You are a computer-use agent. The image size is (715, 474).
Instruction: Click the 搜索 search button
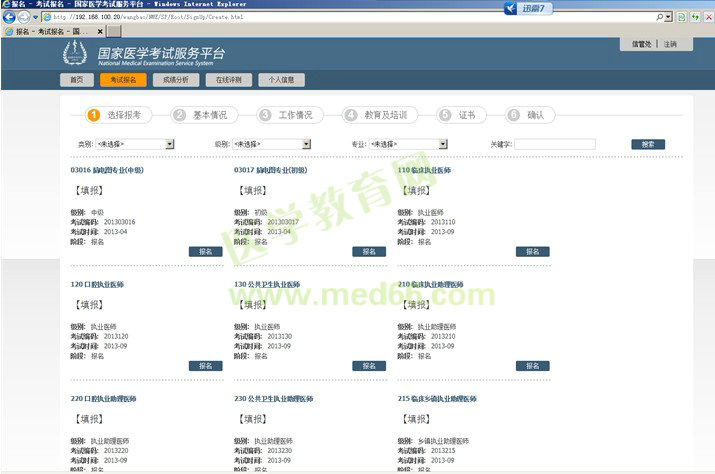pos(647,144)
